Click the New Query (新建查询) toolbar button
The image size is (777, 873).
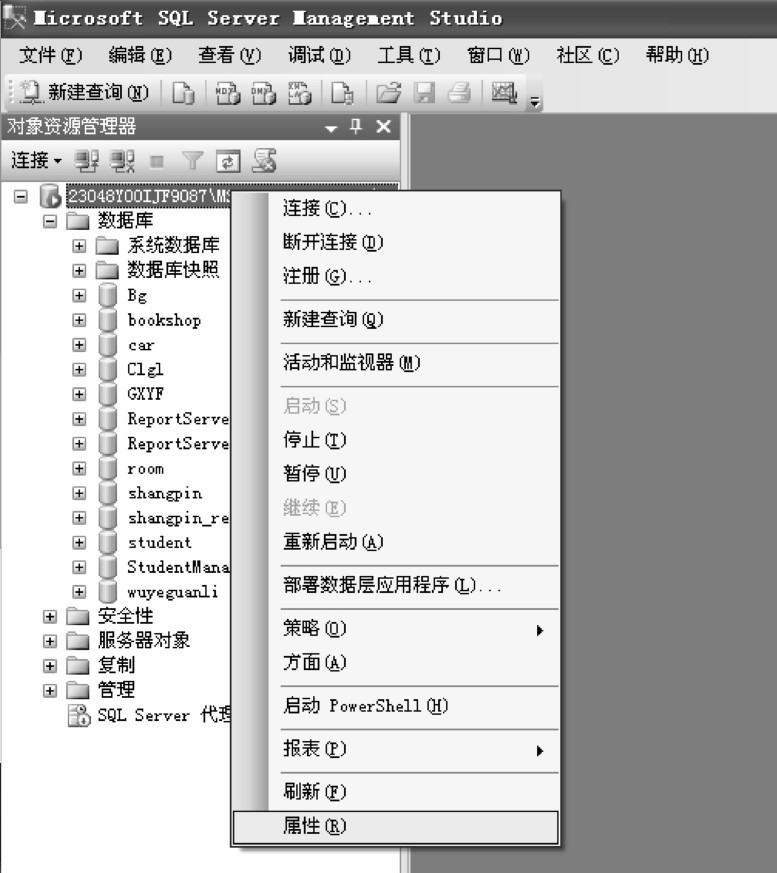84,92
